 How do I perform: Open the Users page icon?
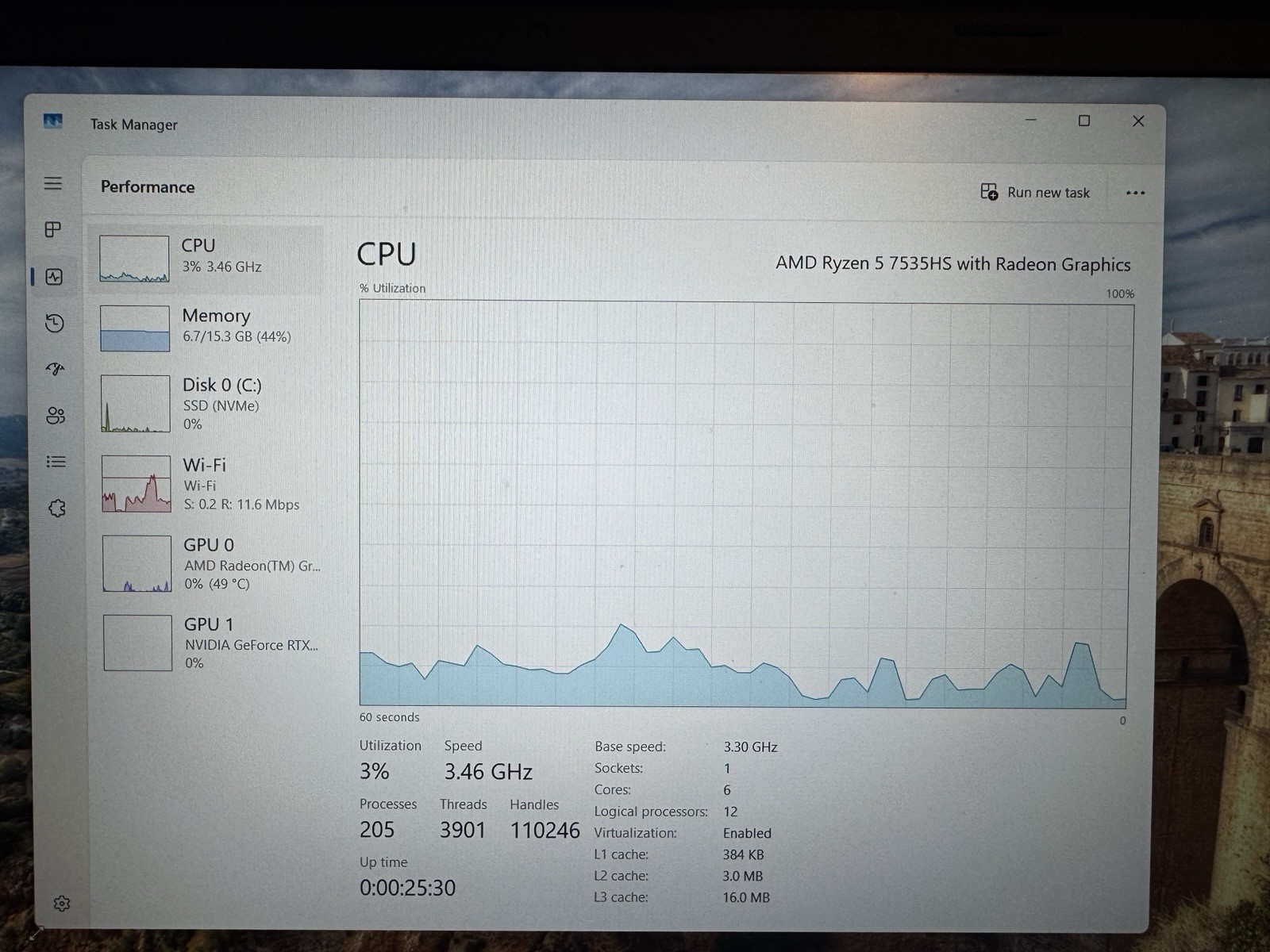tap(56, 416)
